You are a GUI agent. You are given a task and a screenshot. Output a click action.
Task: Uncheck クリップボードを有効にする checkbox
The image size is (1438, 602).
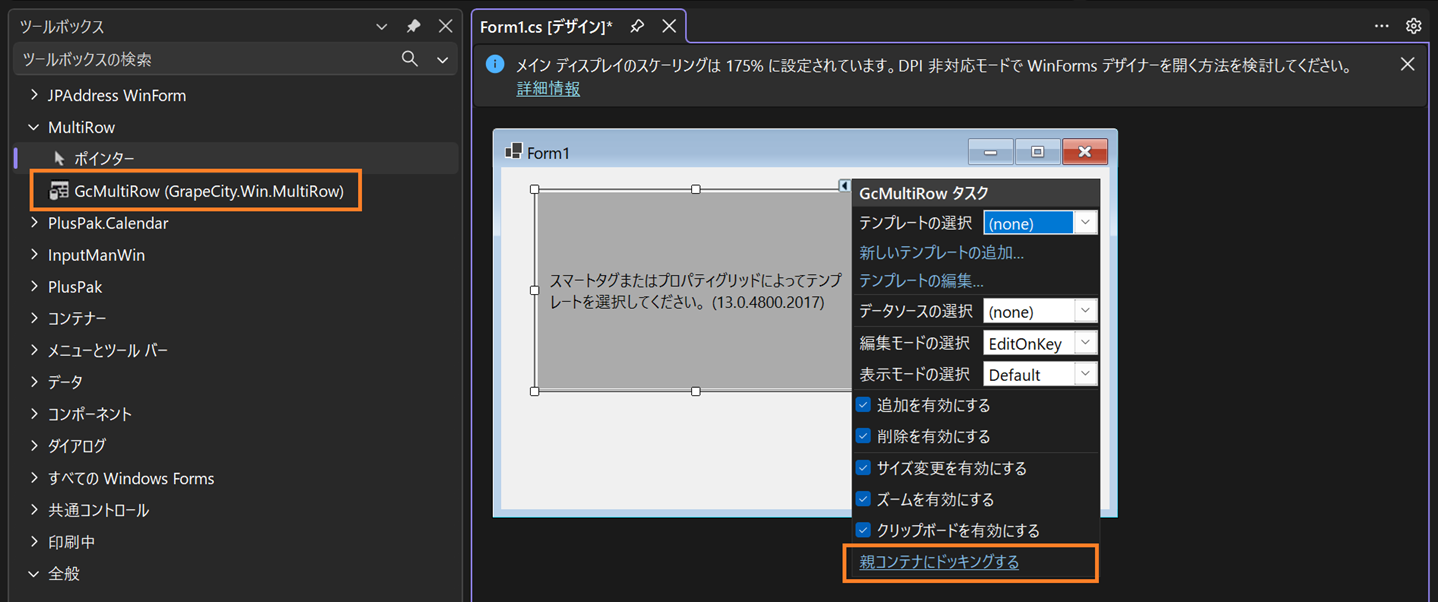(x=863, y=530)
